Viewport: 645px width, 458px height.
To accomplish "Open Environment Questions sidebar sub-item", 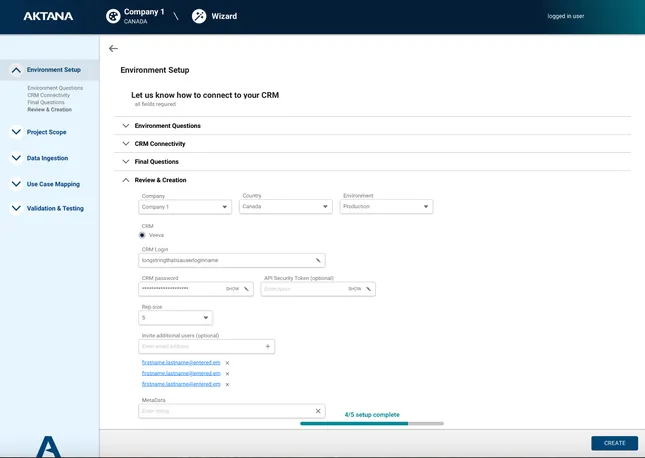I will click(x=55, y=88).
